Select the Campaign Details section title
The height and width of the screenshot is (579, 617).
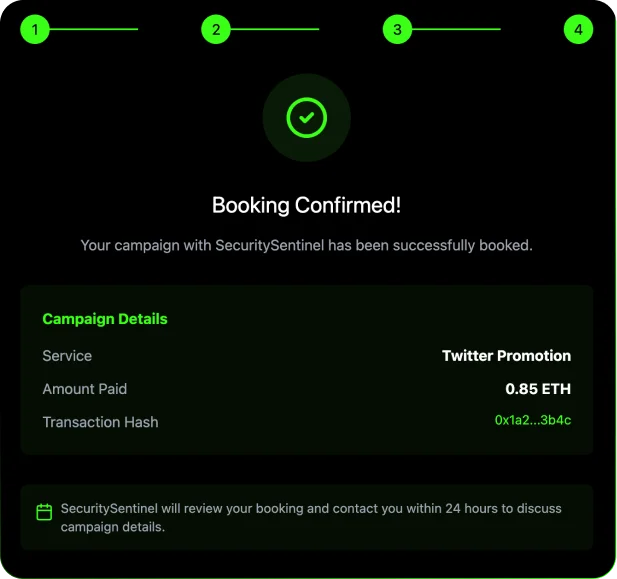105,319
